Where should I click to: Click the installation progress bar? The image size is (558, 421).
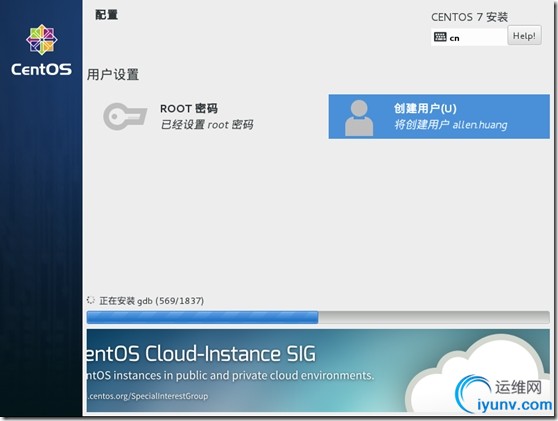[318, 317]
